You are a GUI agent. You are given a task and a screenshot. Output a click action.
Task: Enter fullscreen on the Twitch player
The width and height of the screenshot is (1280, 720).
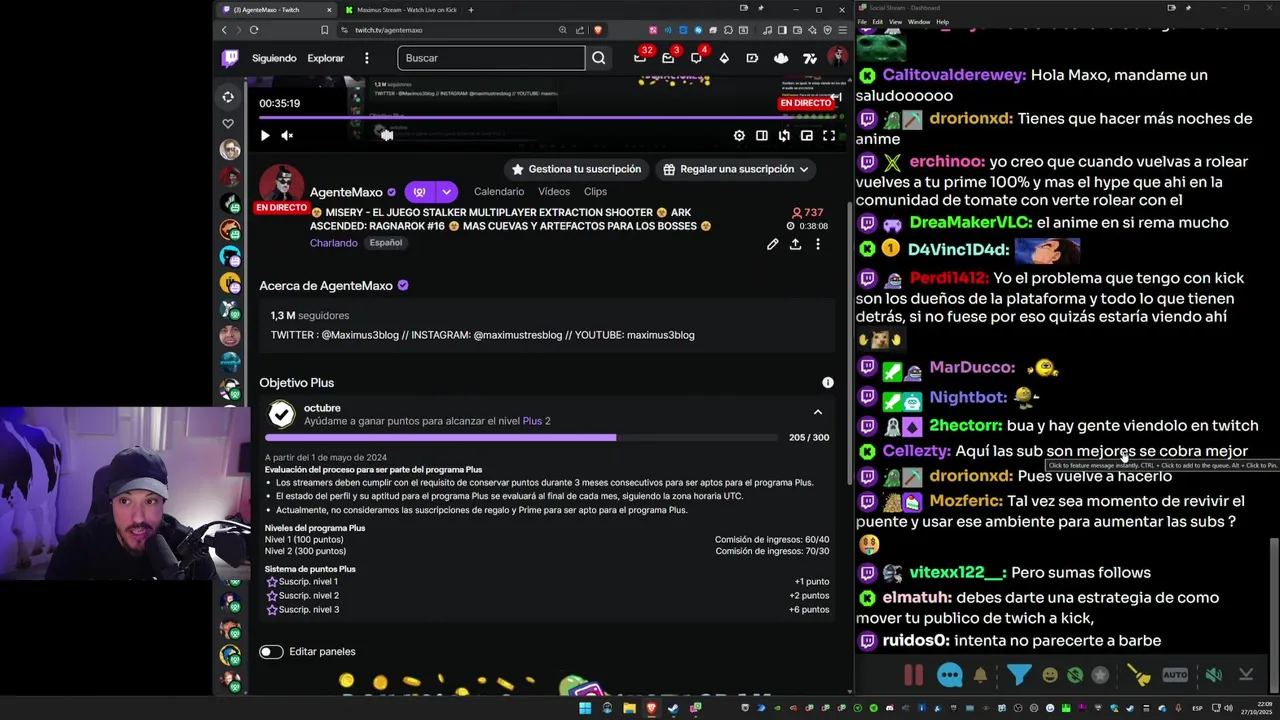coord(829,135)
